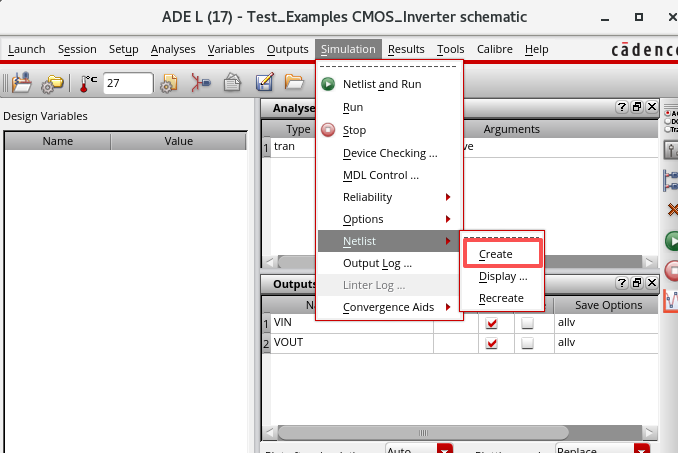678x453 pixels.
Task: Click the orange X delete side icon
Action: pyautogui.click(x=672, y=210)
